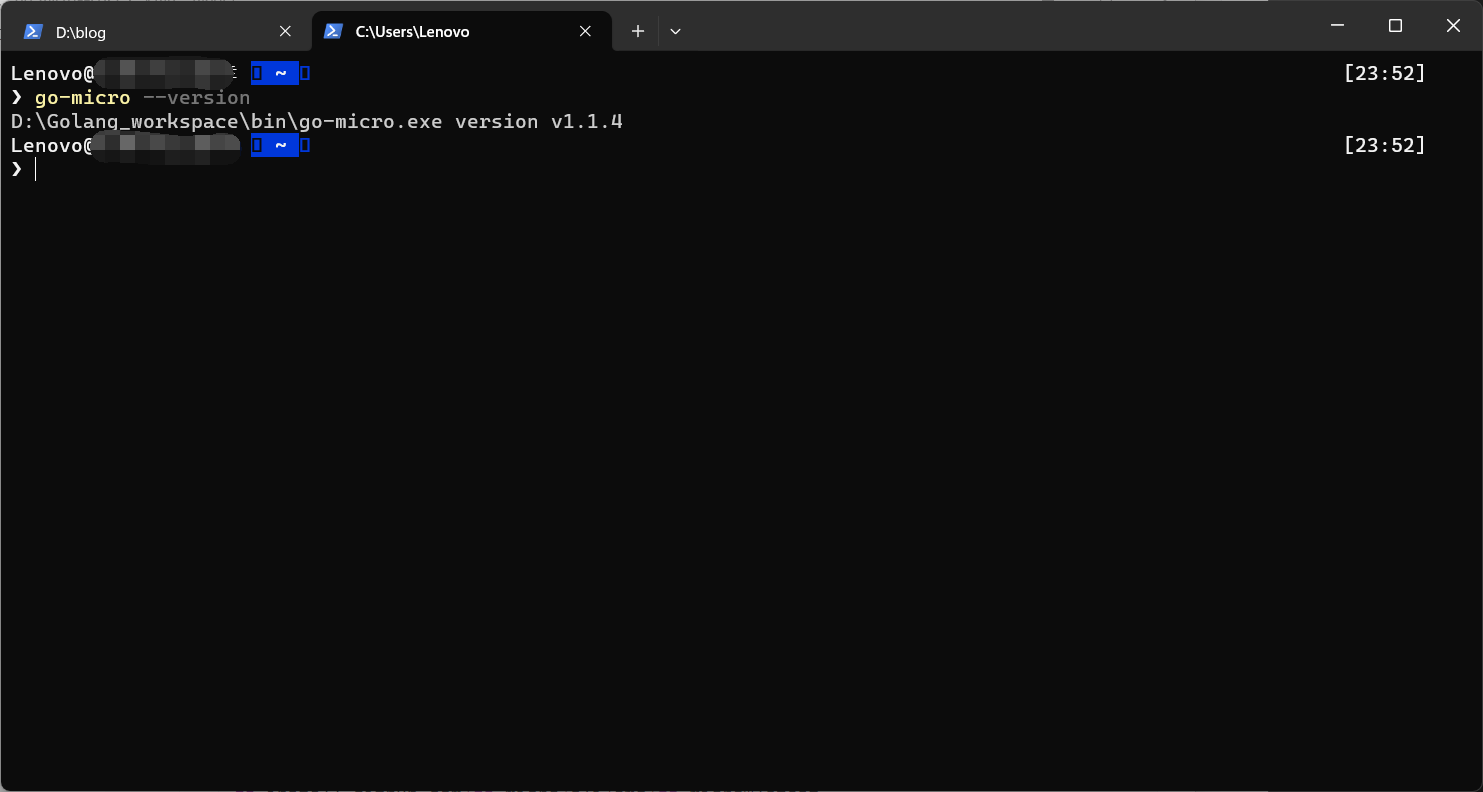Viewport: 1483px width, 792px height.
Task: Close the C:\Users\Lenovo tab
Action: click(x=585, y=31)
